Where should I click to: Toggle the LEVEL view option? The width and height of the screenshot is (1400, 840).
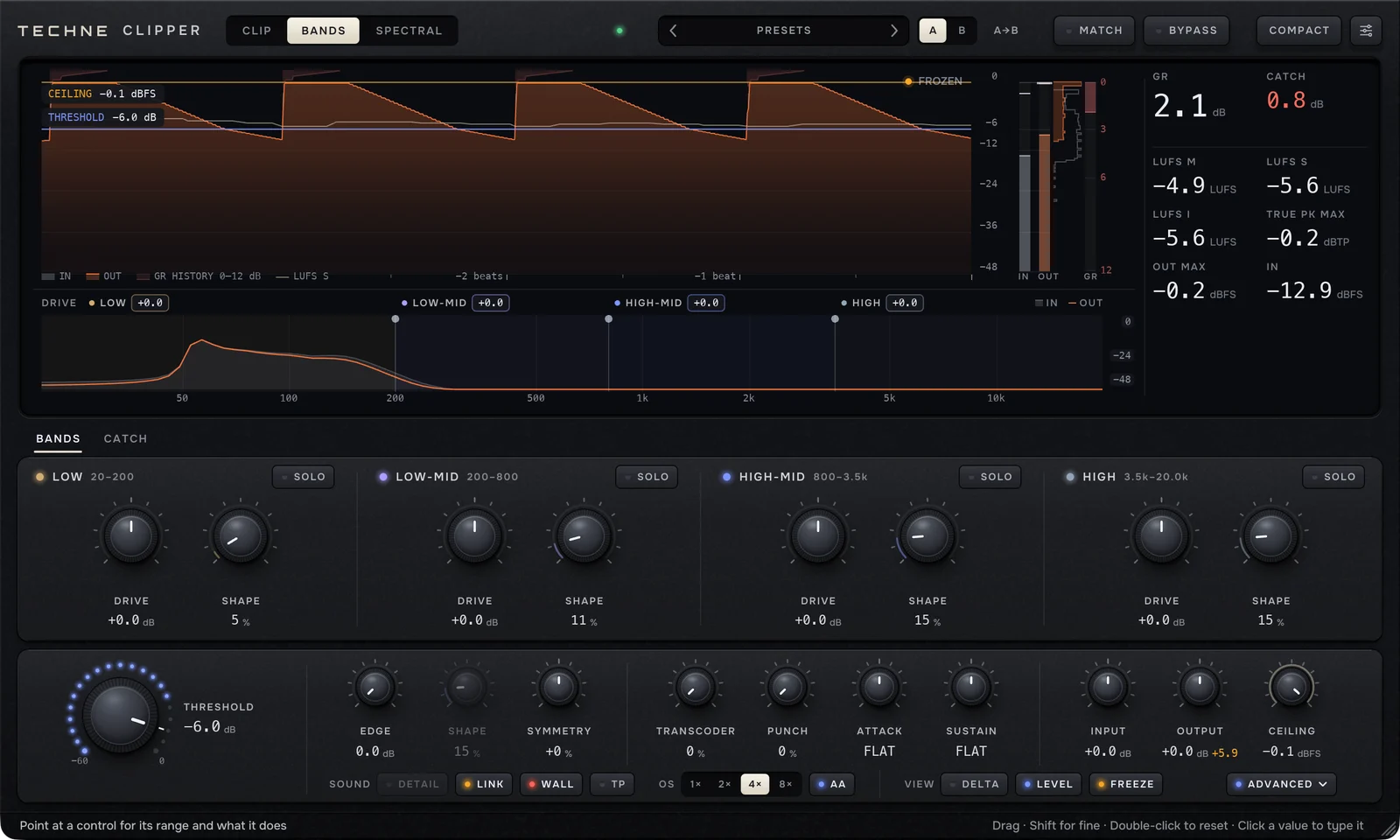coord(1048,784)
